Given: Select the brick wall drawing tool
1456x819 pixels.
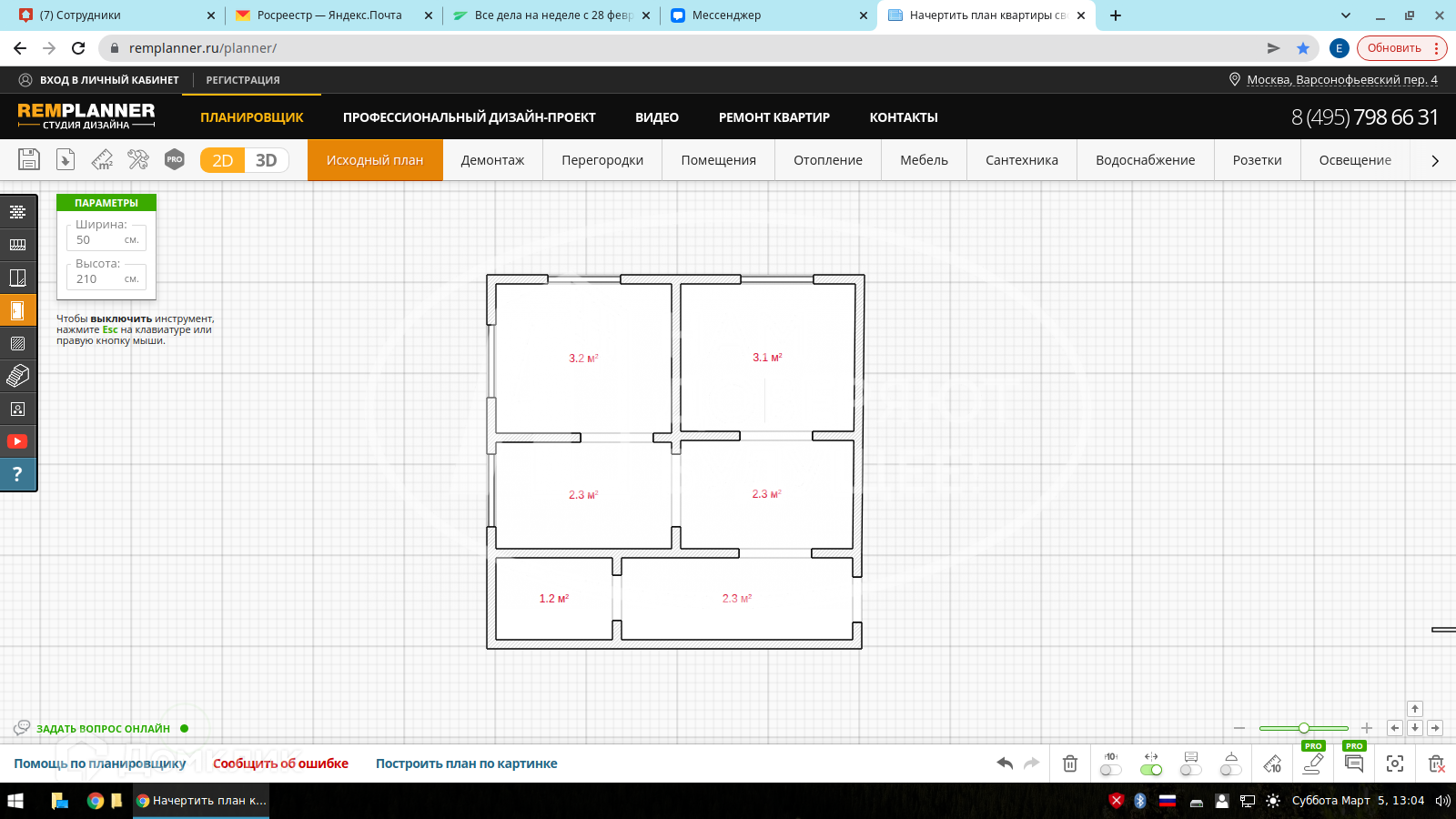Looking at the screenshot, I should (x=17, y=212).
